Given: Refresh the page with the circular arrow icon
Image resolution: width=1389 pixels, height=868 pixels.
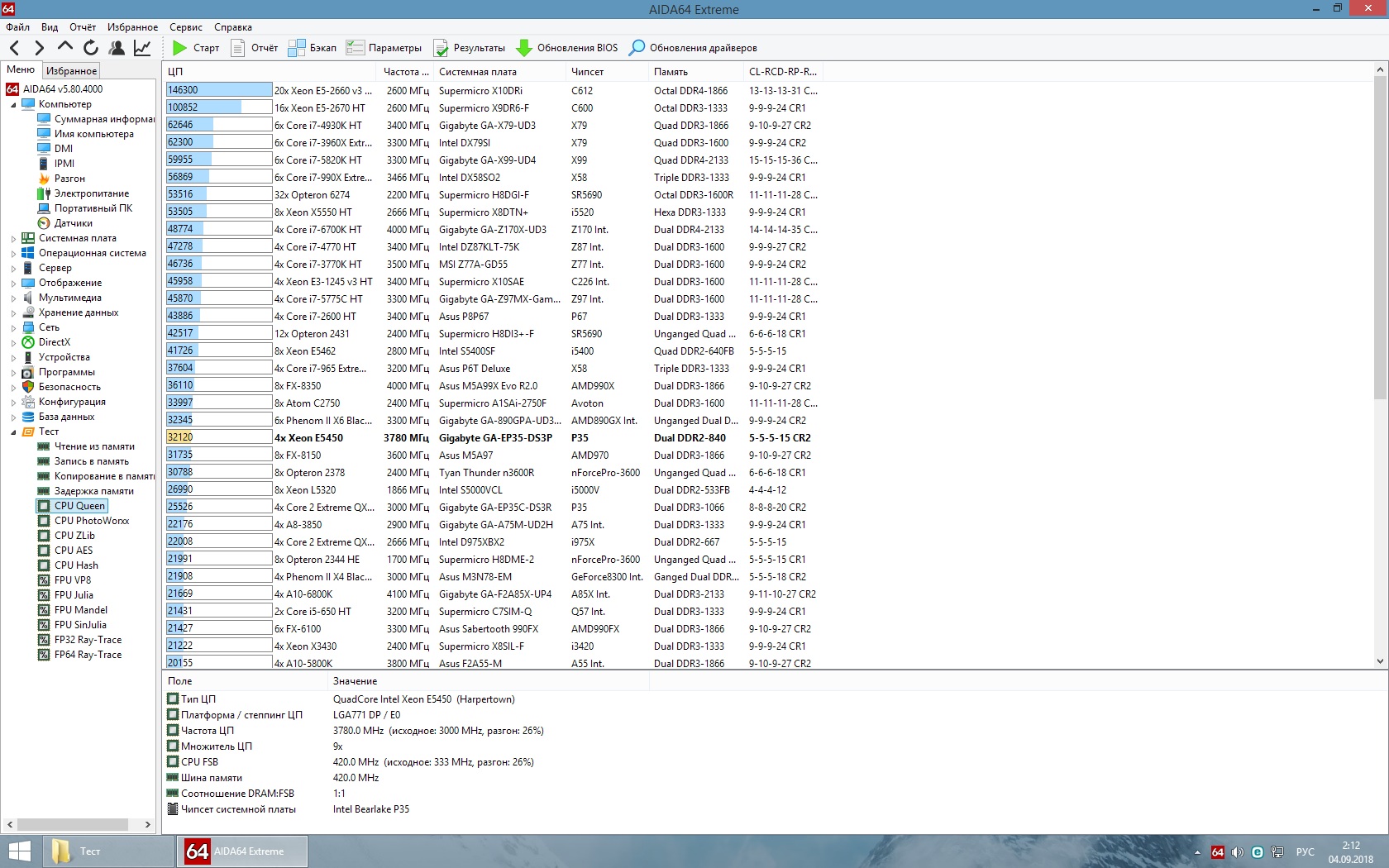Looking at the screenshot, I should pos(91,48).
